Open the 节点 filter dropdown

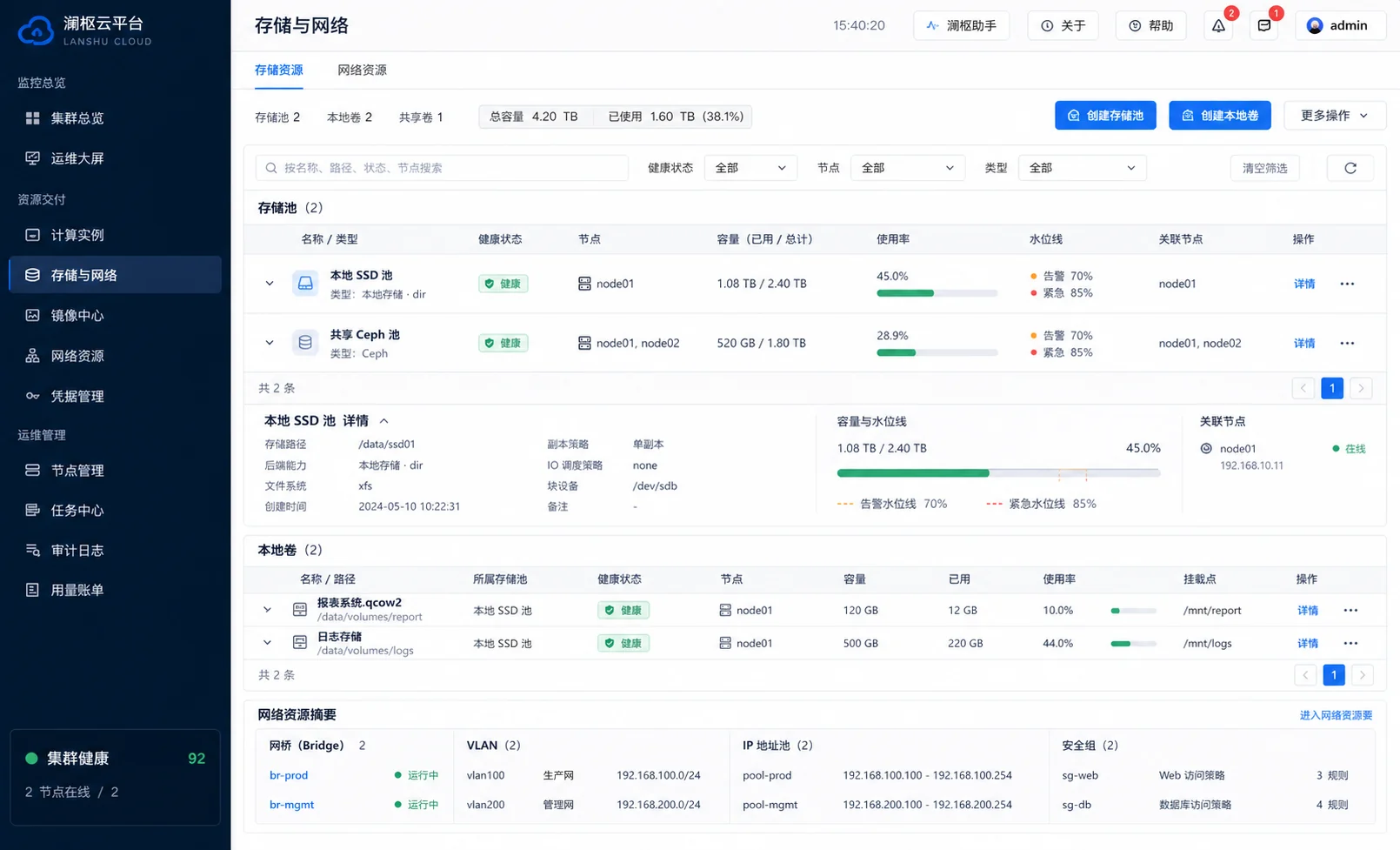(x=907, y=168)
